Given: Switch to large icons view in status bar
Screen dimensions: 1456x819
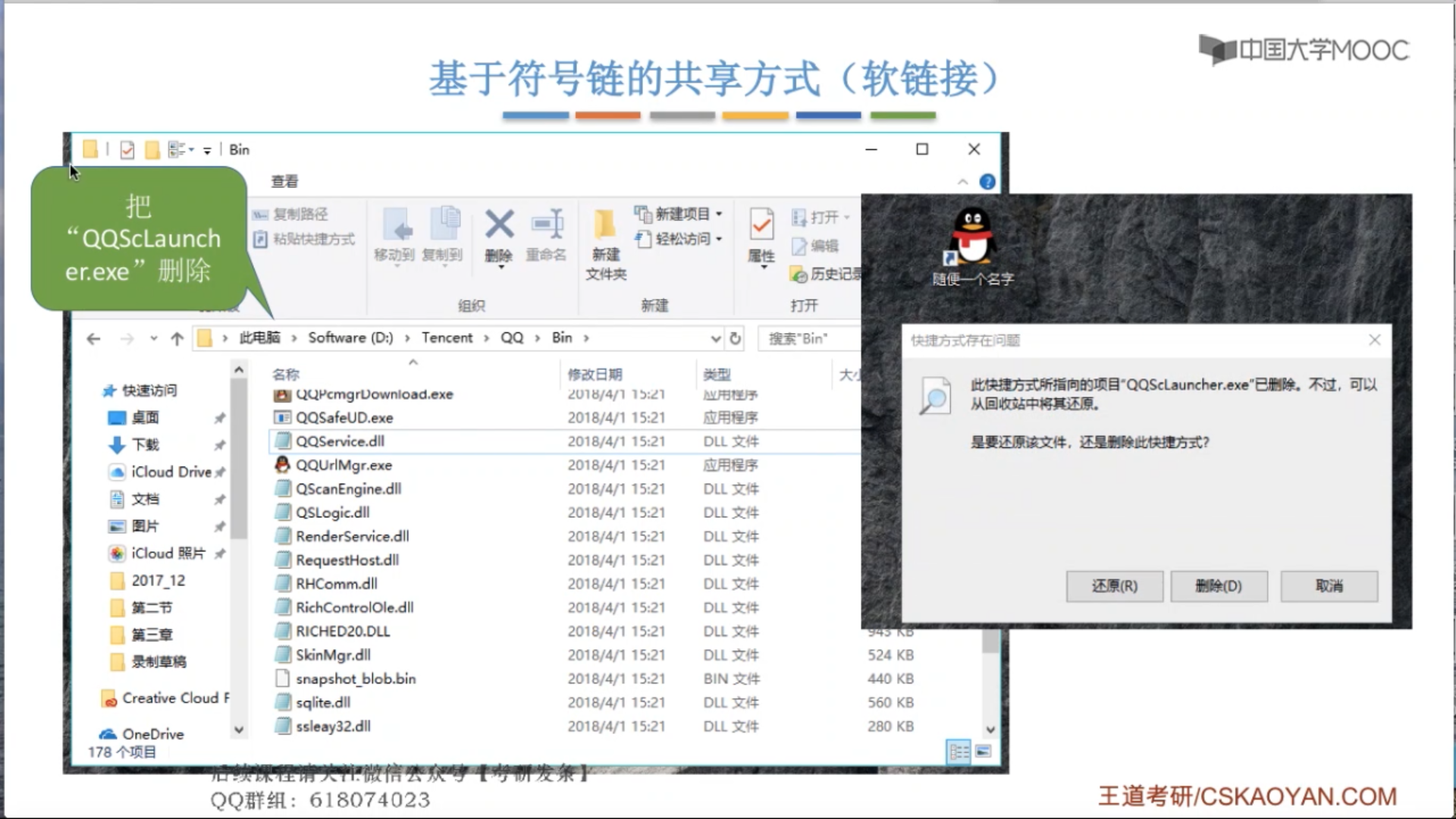Looking at the screenshot, I should (984, 752).
